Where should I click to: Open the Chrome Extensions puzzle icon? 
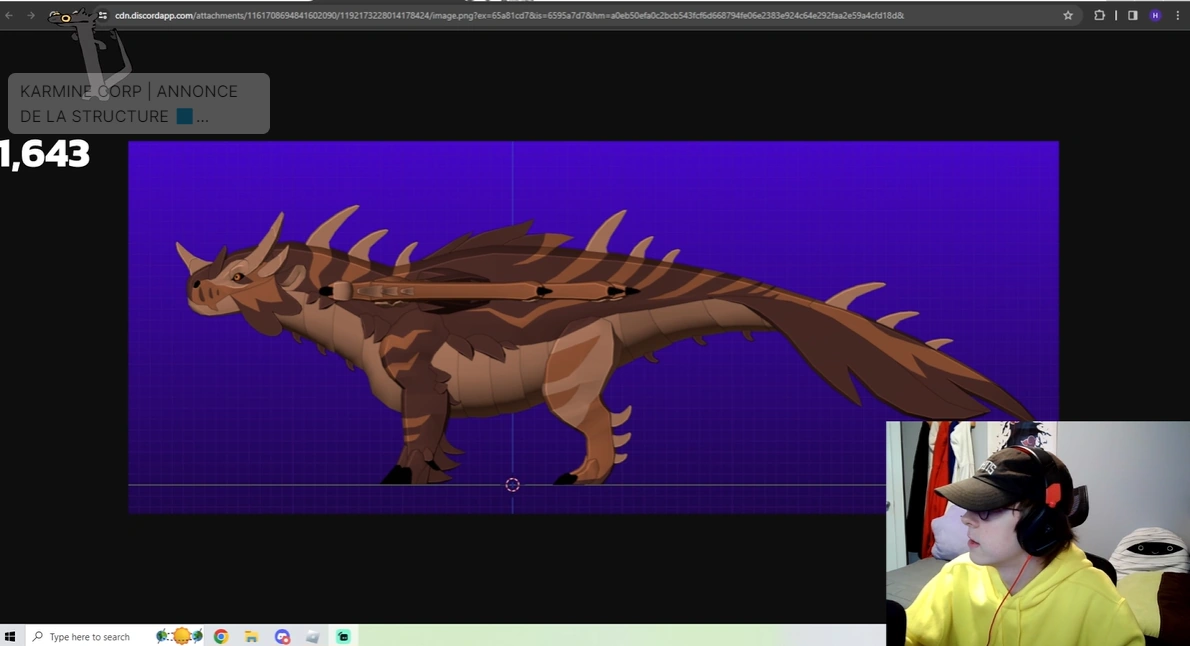(x=1099, y=15)
